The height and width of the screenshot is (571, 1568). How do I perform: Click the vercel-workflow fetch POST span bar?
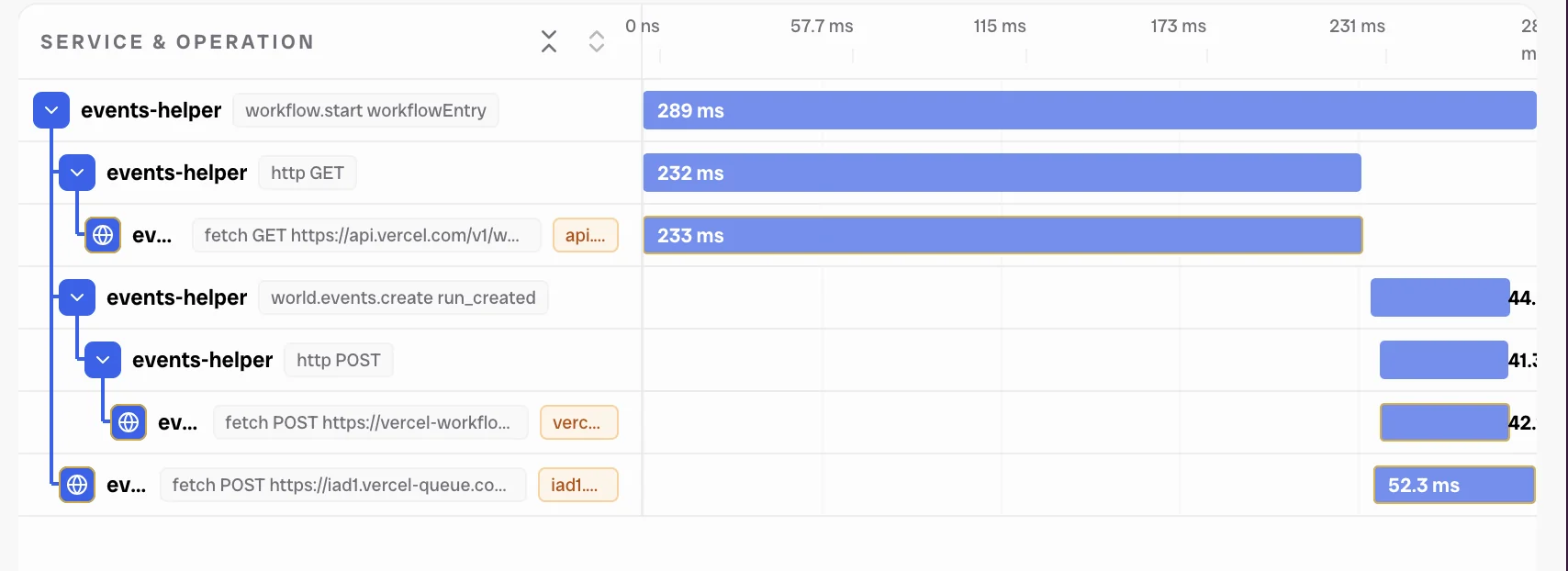1445,422
